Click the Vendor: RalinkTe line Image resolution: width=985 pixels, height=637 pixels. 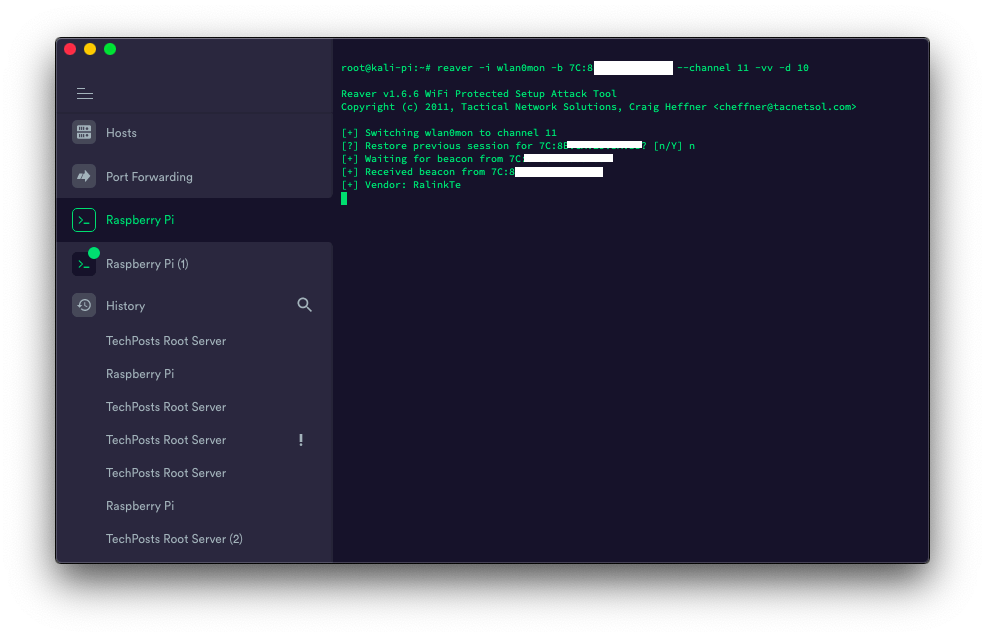point(401,185)
